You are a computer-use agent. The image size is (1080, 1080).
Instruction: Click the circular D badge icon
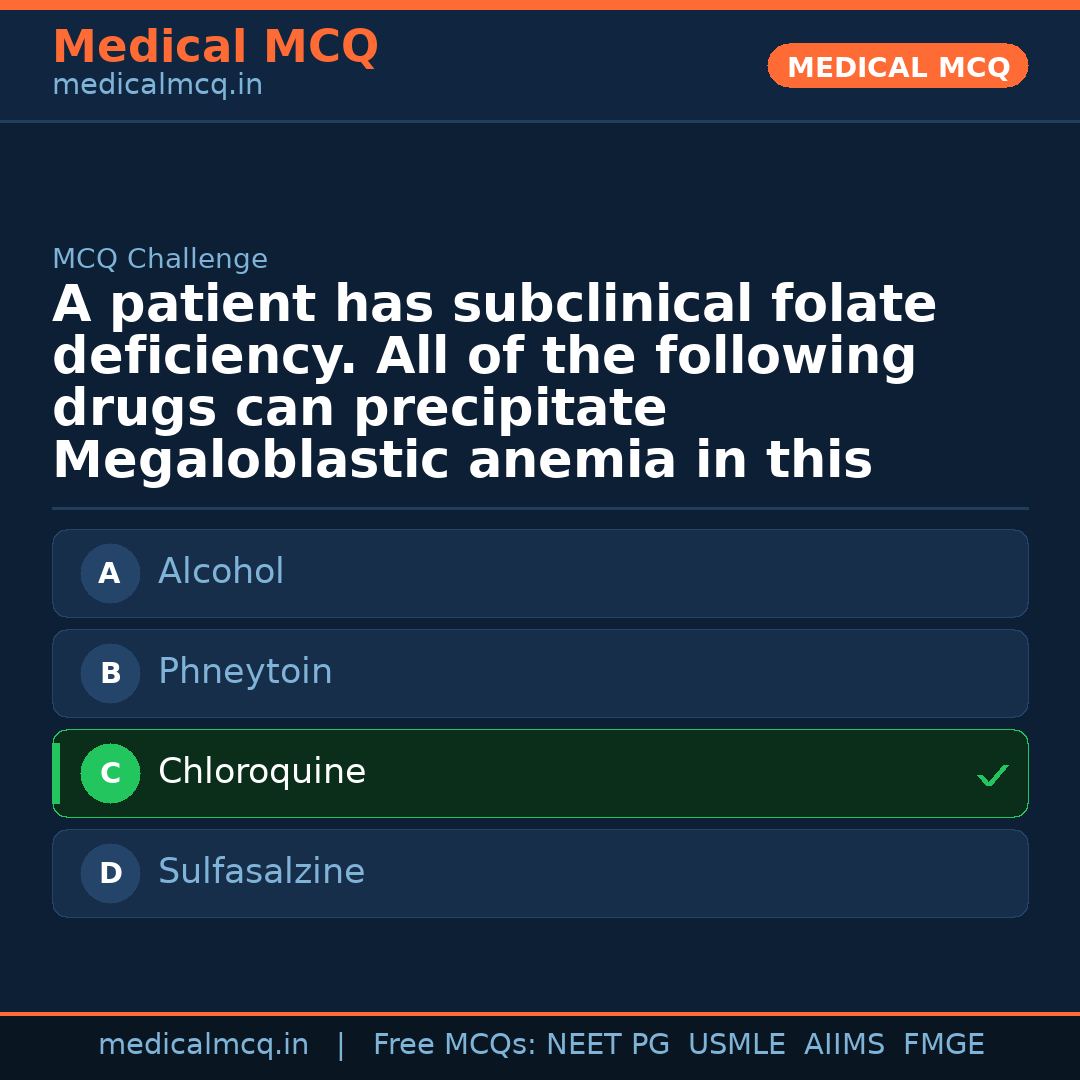(x=110, y=873)
